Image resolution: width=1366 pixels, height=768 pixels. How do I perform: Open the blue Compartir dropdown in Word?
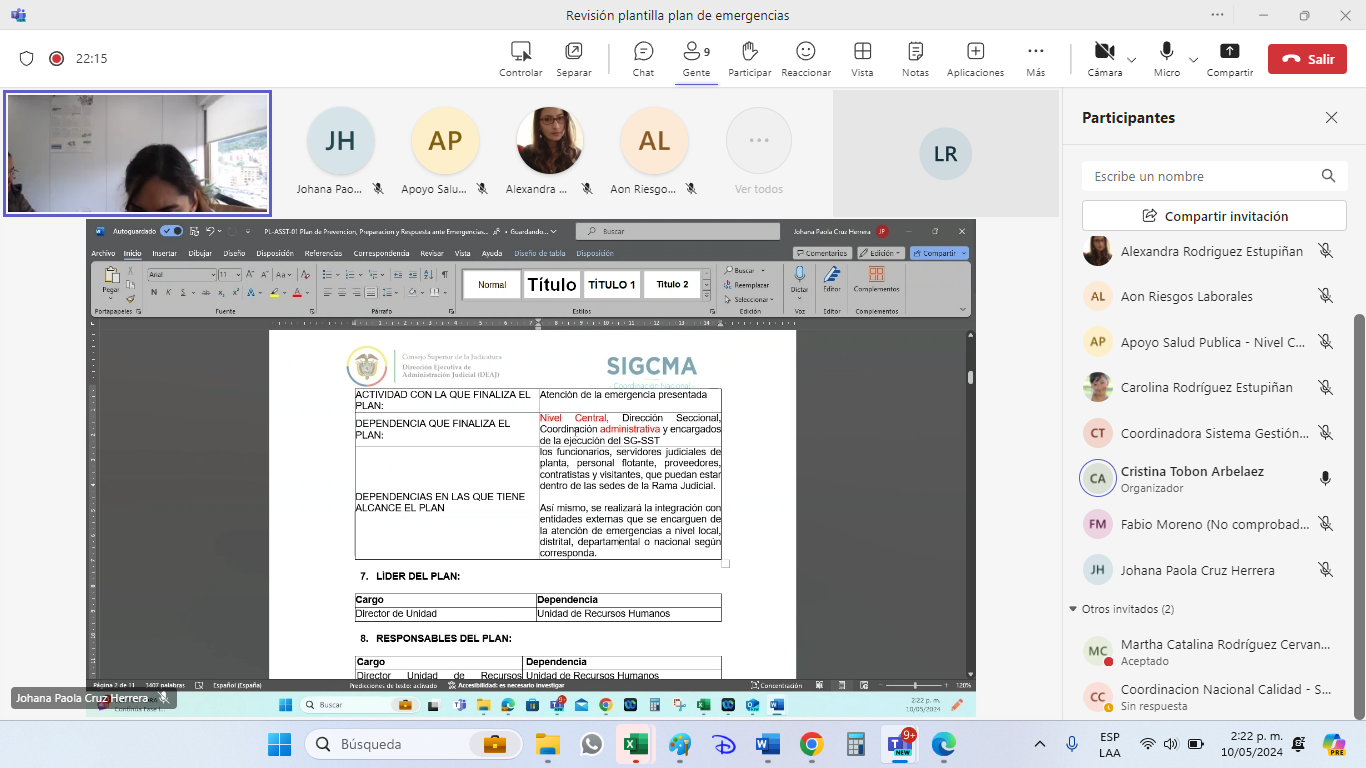coord(939,253)
